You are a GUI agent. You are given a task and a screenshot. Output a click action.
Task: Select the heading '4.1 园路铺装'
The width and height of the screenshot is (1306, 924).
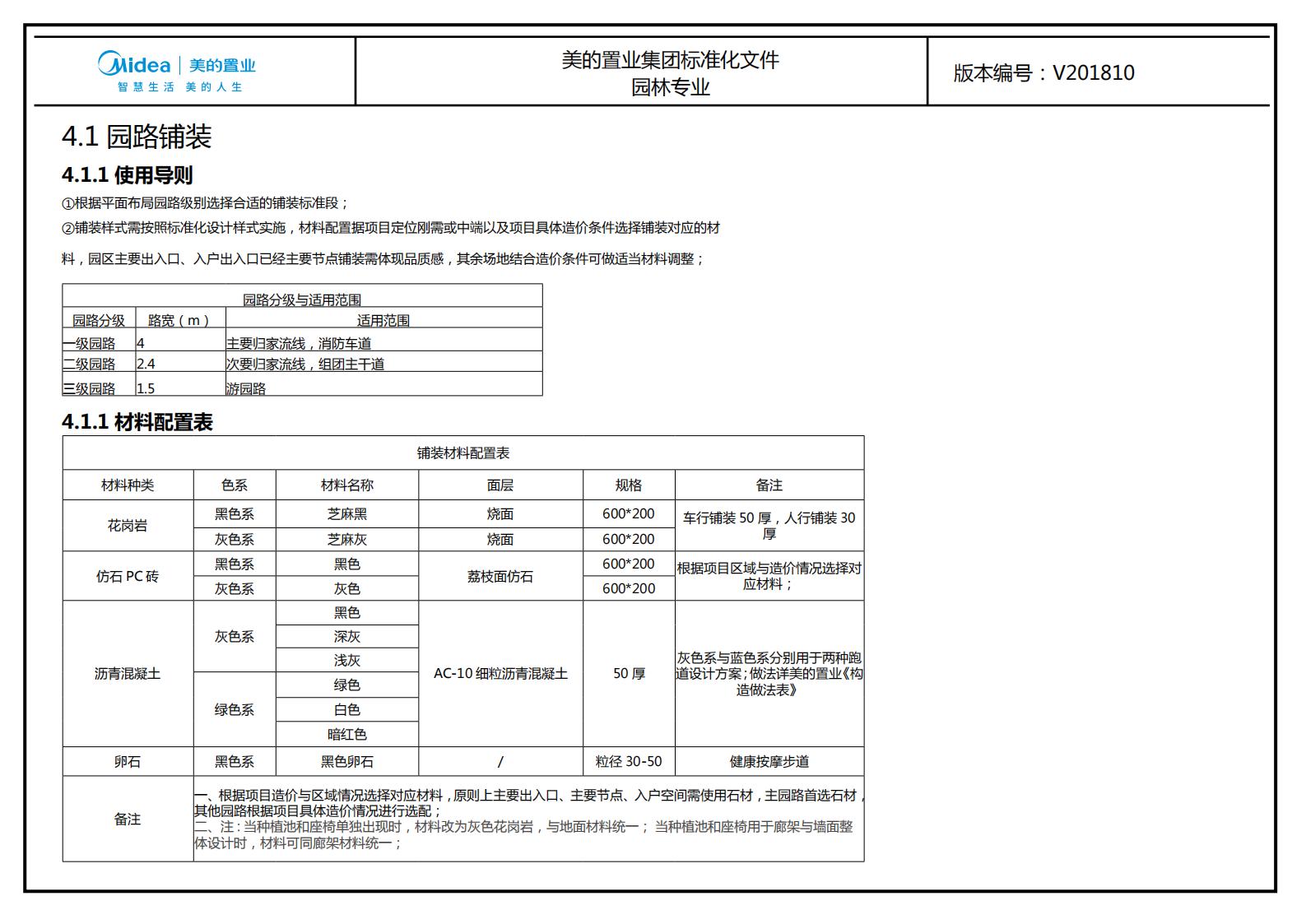(137, 137)
